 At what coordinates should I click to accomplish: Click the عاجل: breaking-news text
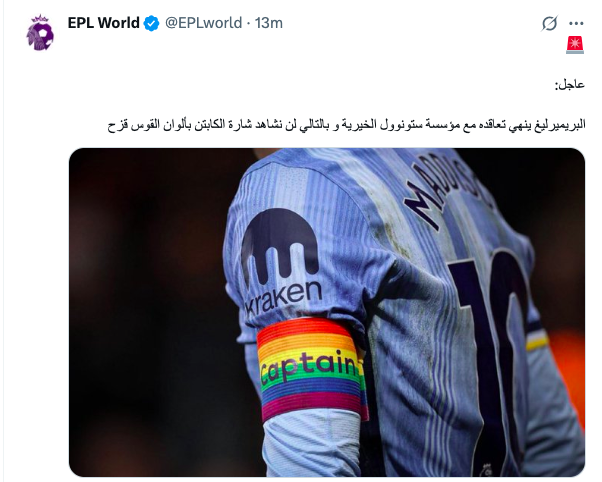coord(569,84)
